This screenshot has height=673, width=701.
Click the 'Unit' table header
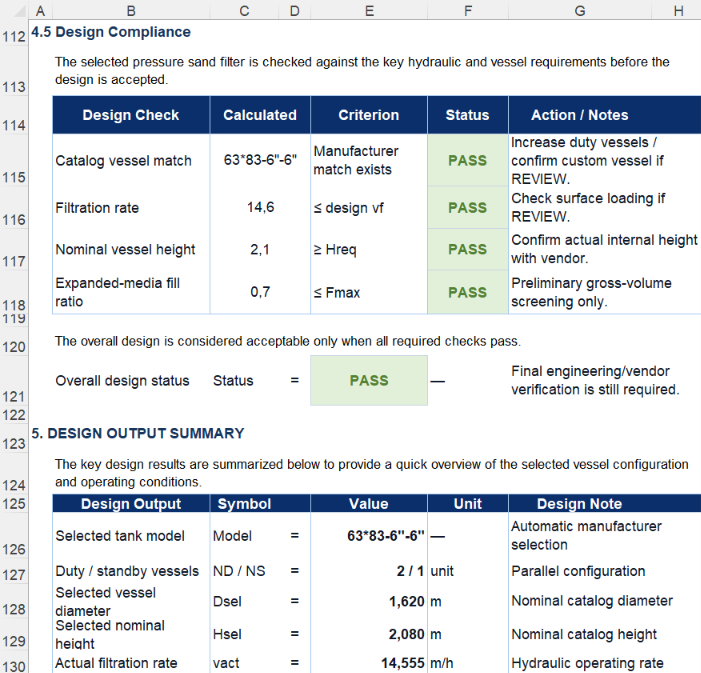click(468, 504)
